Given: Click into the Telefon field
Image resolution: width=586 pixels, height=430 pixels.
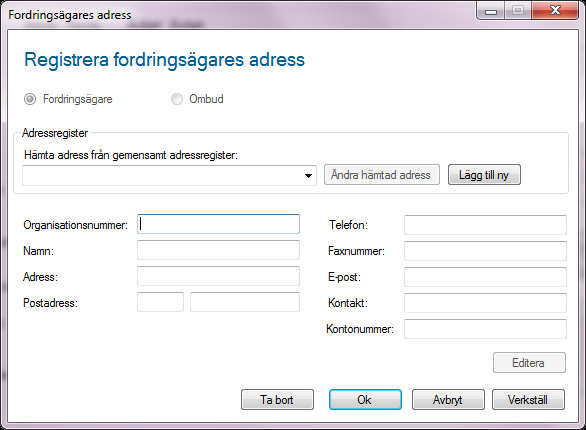Looking at the screenshot, I should (x=485, y=225).
